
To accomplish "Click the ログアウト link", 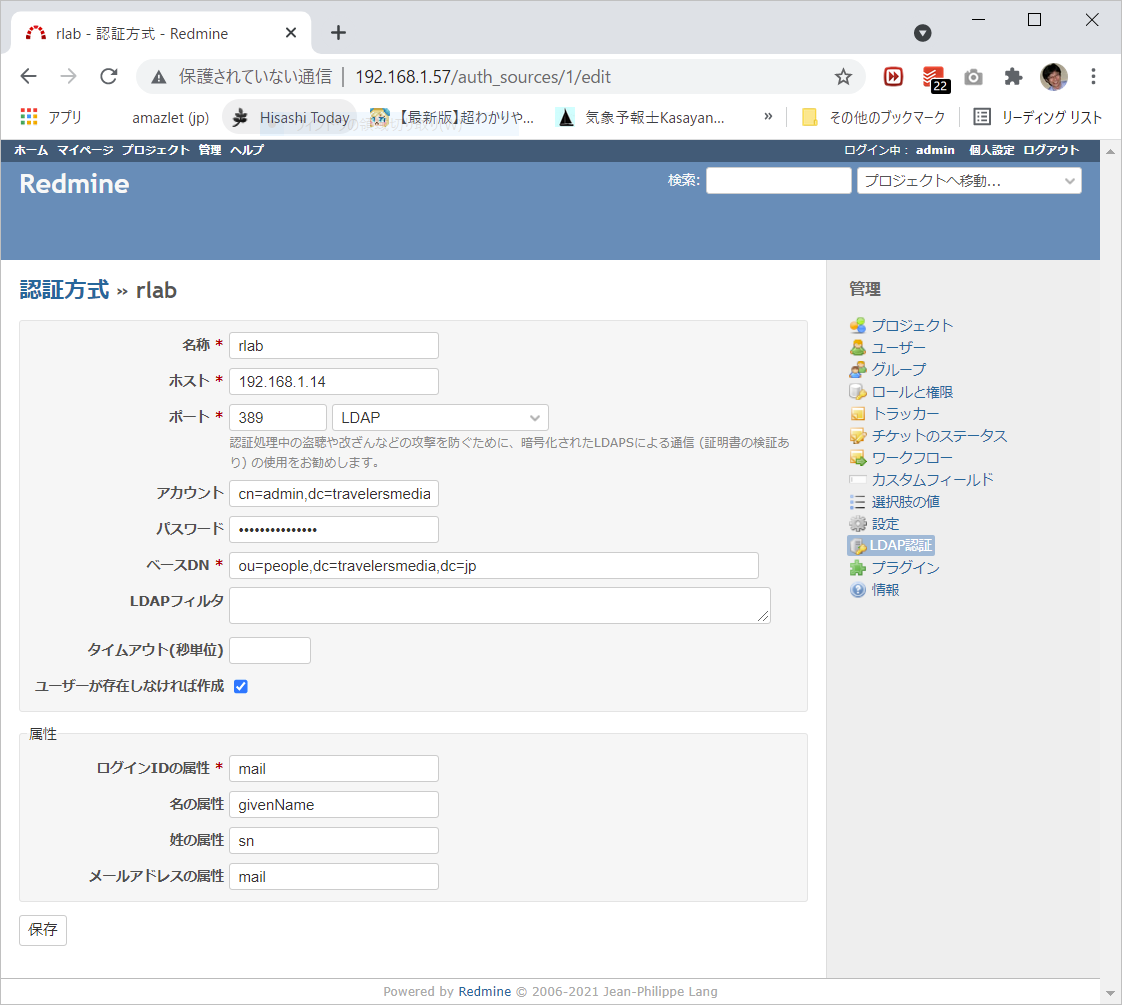I will pyautogui.click(x=1051, y=150).
